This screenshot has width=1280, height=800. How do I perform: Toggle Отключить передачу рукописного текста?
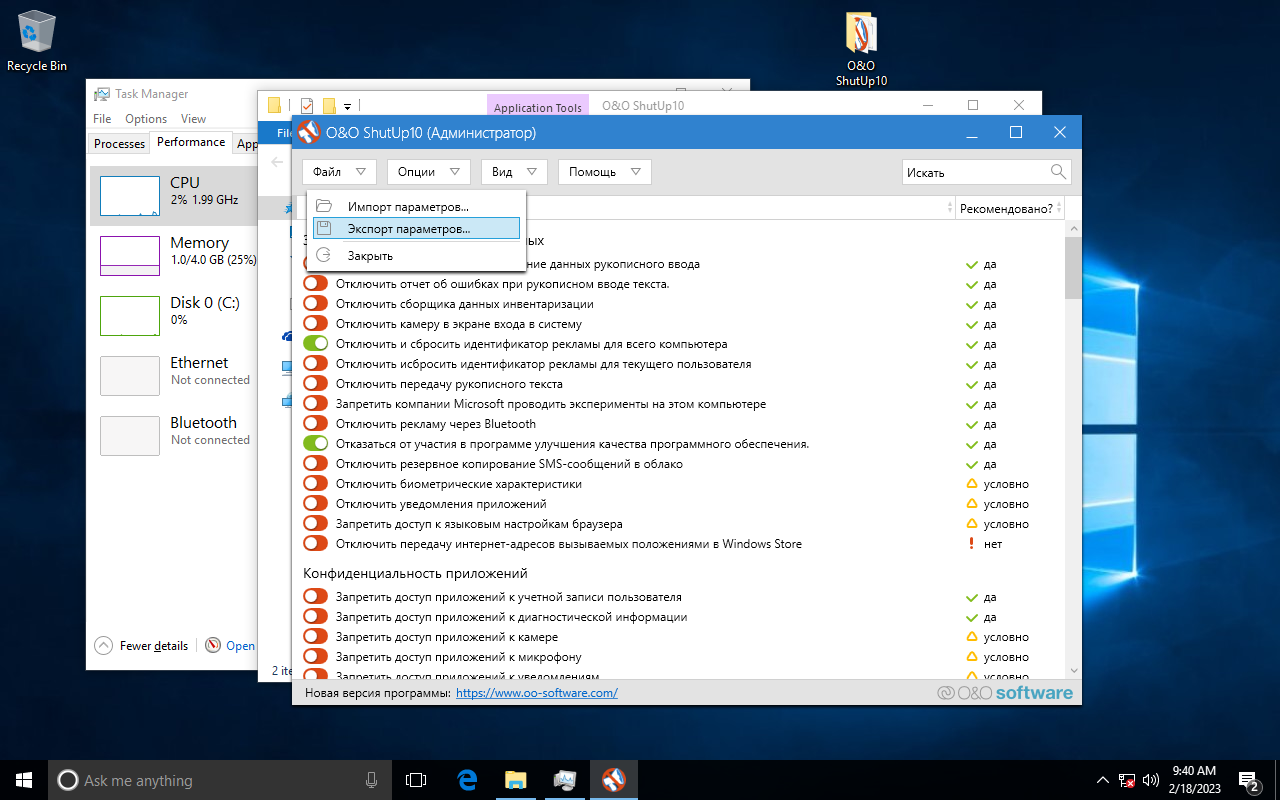[315, 384]
